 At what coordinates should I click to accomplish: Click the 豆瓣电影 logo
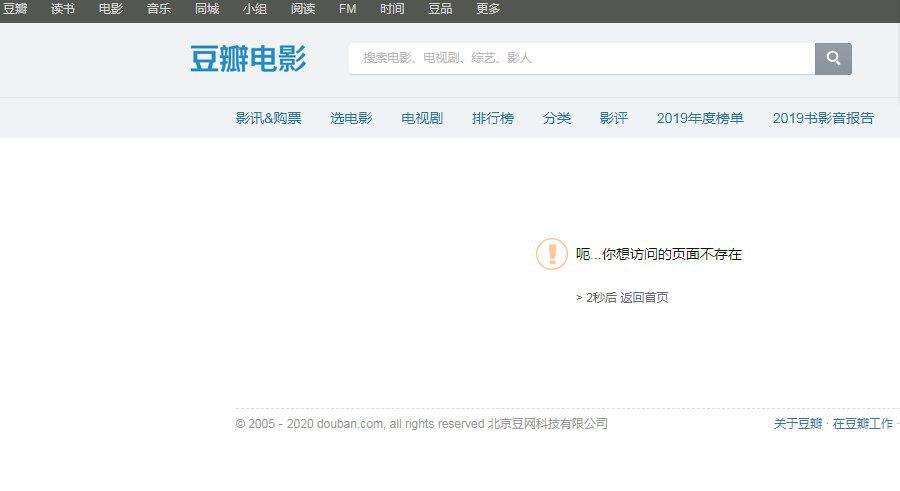click(248, 59)
